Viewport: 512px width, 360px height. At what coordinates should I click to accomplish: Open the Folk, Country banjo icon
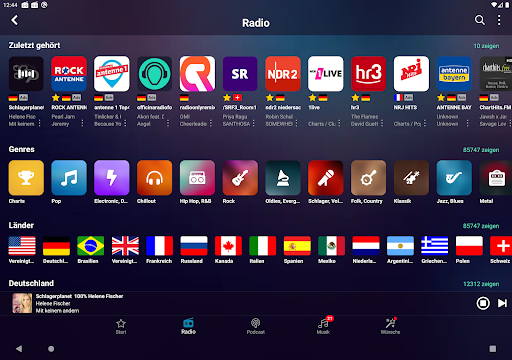(x=368, y=178)
